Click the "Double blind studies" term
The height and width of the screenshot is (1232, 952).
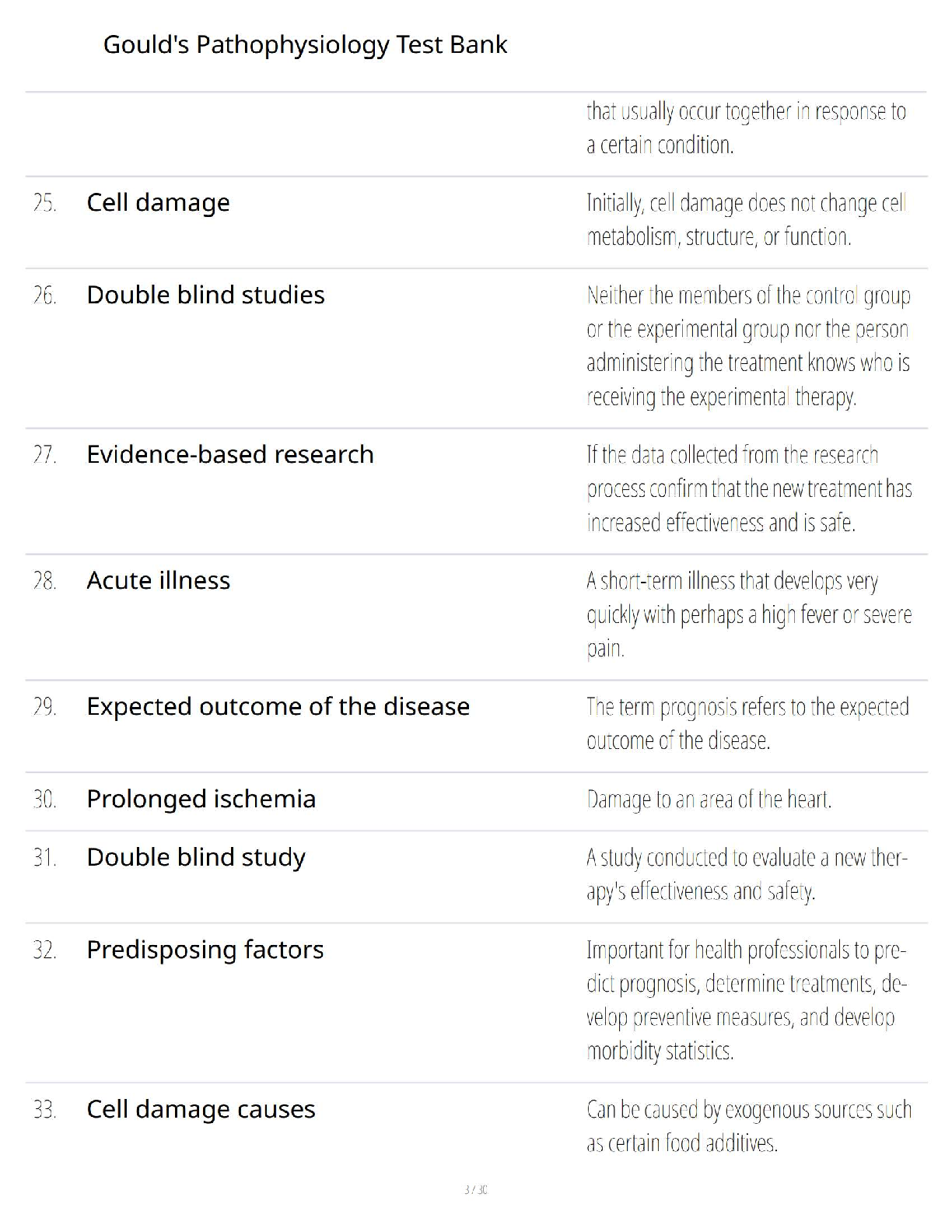pos(205,295)
